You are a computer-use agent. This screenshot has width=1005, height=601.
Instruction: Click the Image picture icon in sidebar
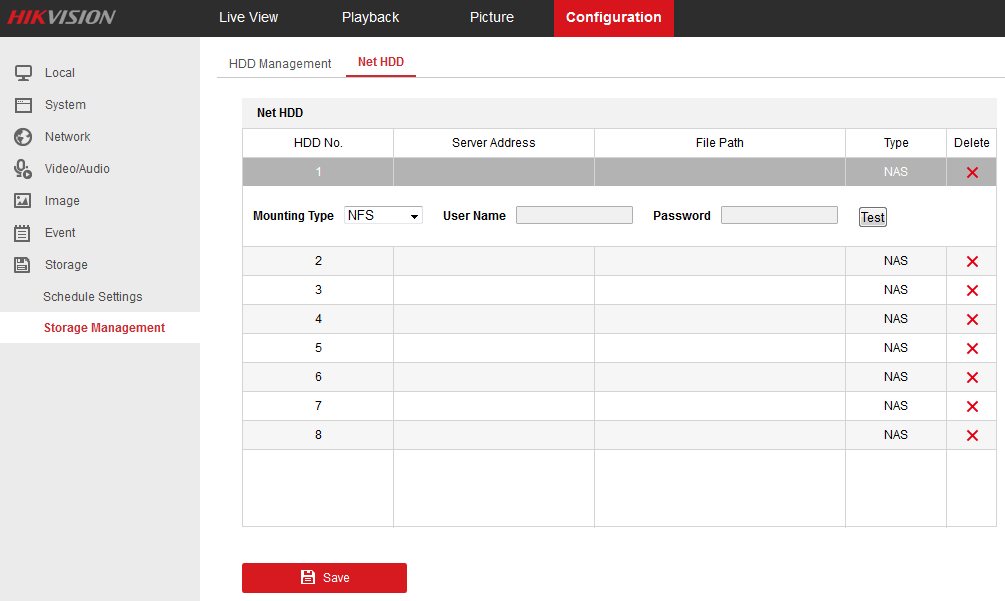pyautogui.click(x=23, y=201)
